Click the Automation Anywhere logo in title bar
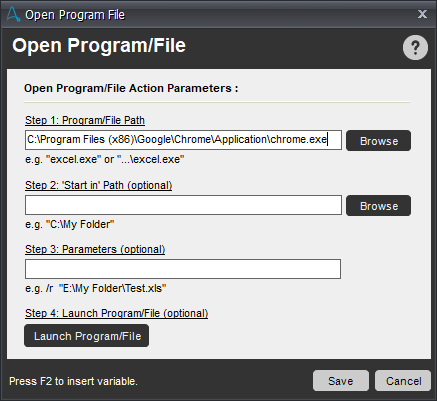Viewport: 437px width, 401px height. point(14,14)
